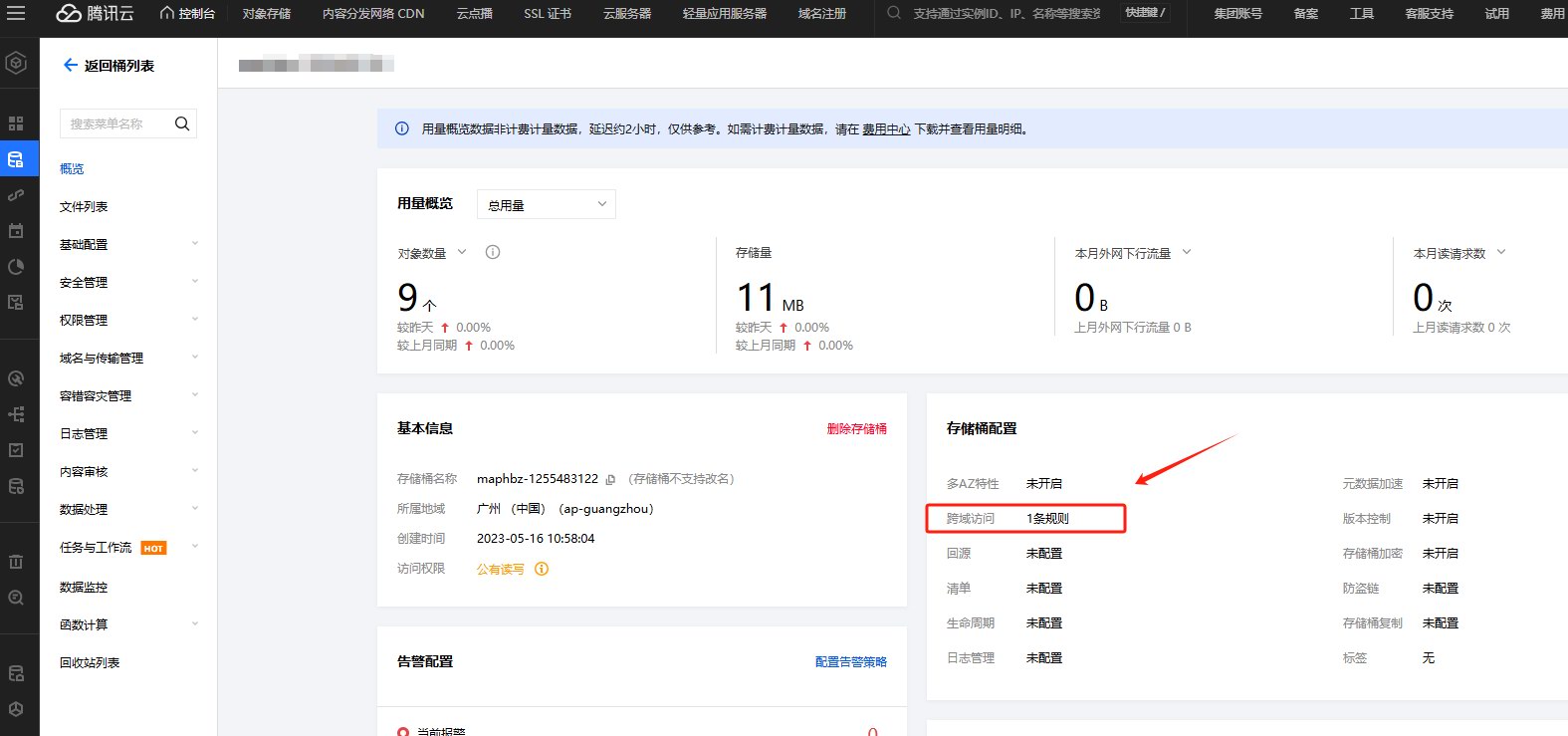This screenshot has width=1568, height=736.
Task: Open the 费用中心 link in the banner
Action: click(886, 128)
